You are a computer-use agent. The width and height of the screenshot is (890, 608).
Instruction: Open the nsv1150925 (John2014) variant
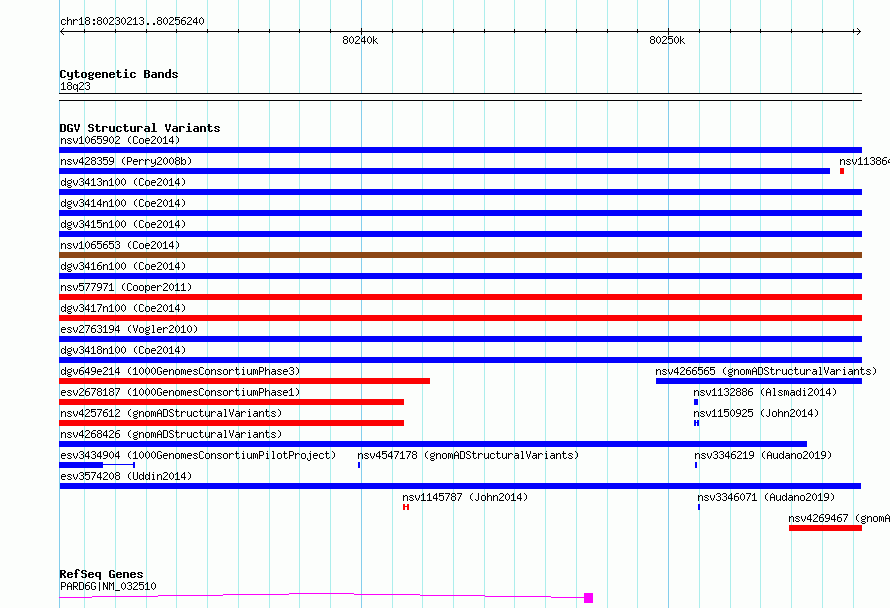(756, 413)
